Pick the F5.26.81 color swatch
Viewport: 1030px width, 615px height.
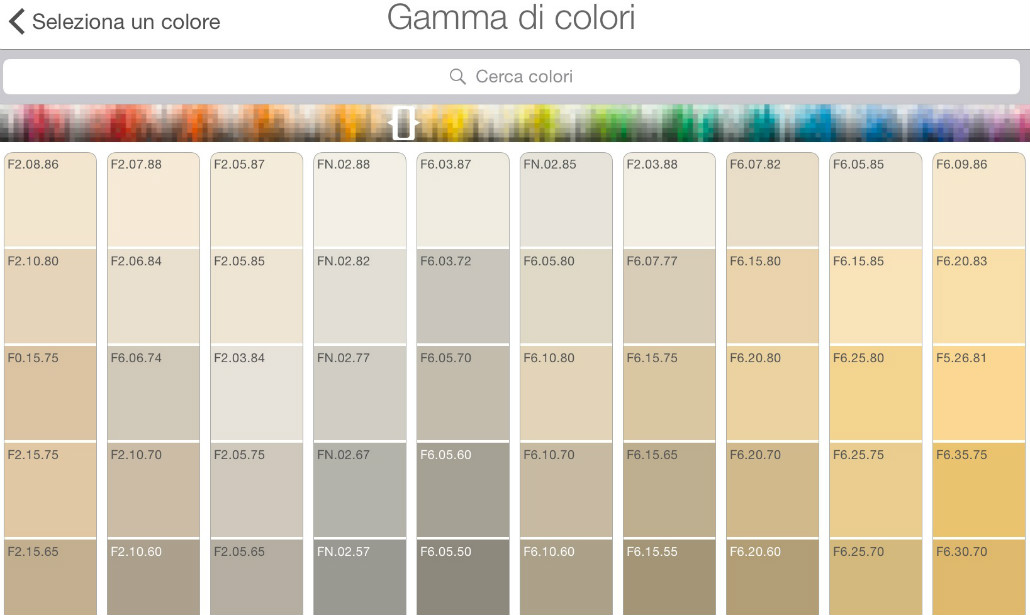coord(978,393)
